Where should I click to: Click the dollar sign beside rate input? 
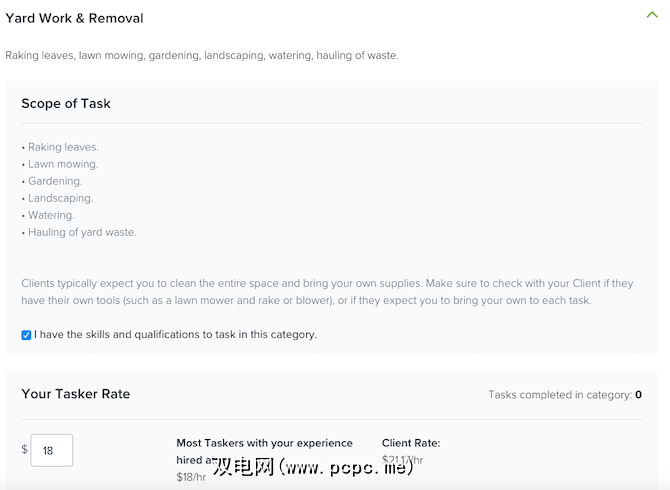pyautogui.click(x=25, y=449)
